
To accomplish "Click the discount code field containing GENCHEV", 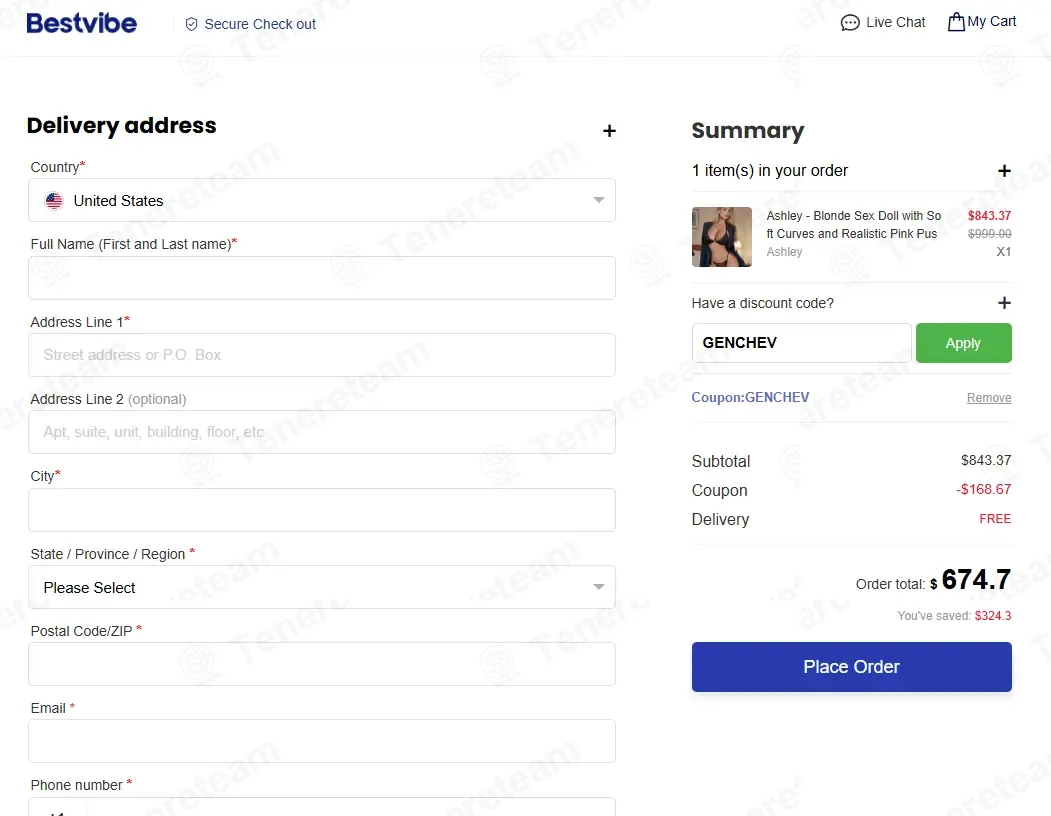I will (801, 343).
